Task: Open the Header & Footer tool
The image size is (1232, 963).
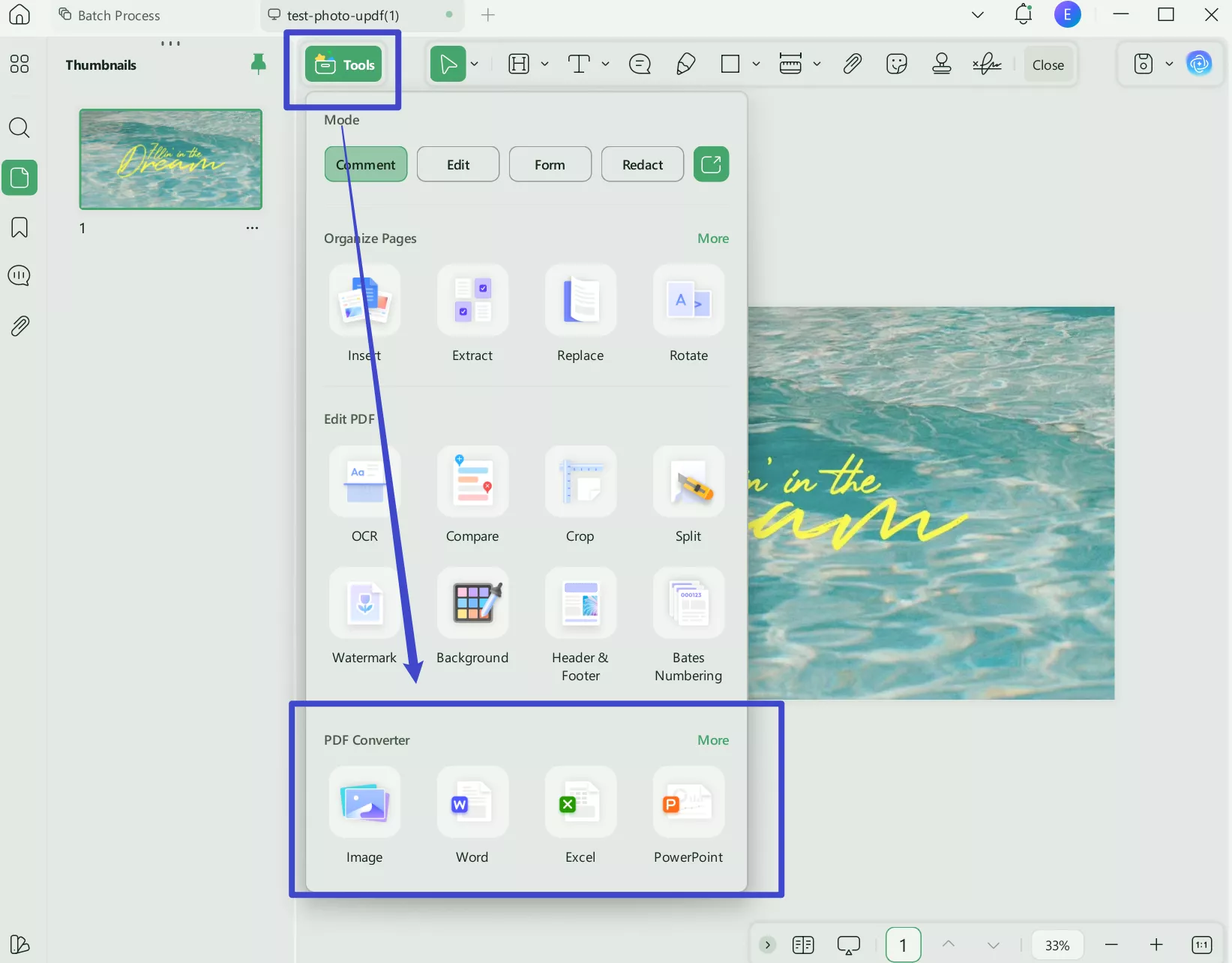Action: (580, 602)
